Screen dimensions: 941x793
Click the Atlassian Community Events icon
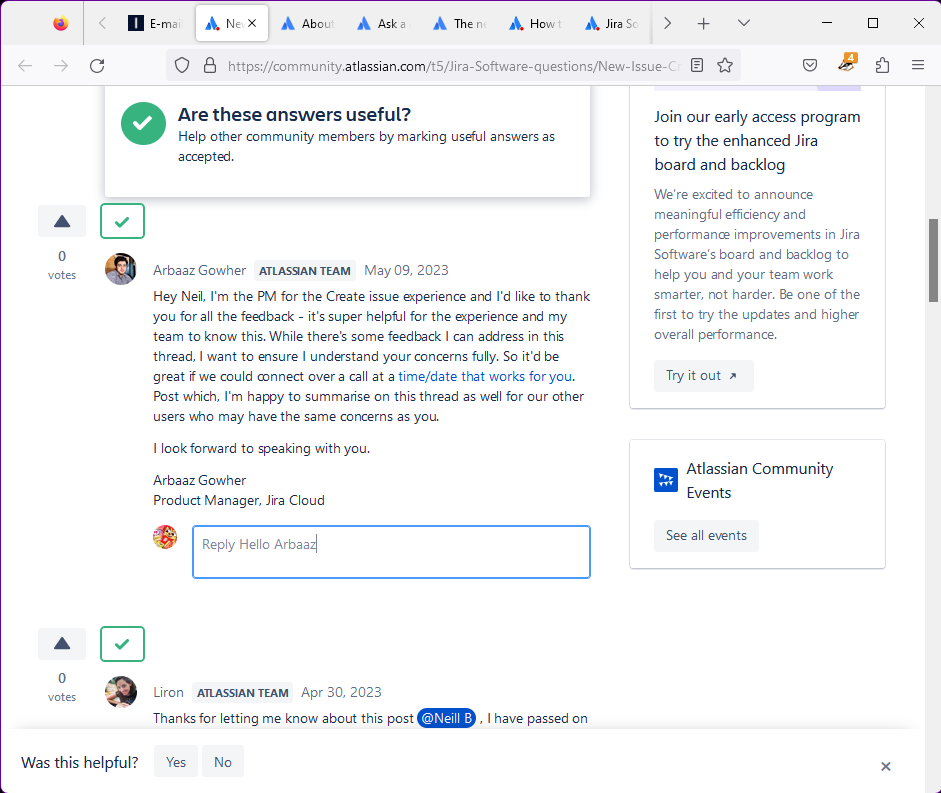point(666,480)
